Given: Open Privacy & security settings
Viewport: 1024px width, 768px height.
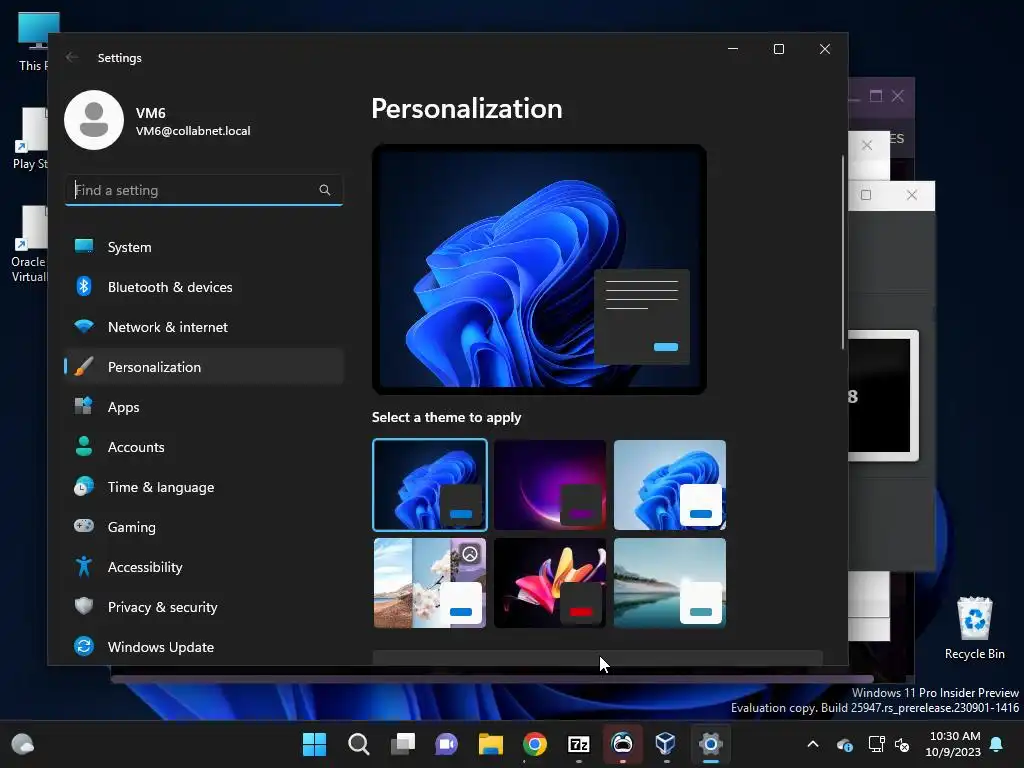Looking at the screenshot, I should click(204, 607).
